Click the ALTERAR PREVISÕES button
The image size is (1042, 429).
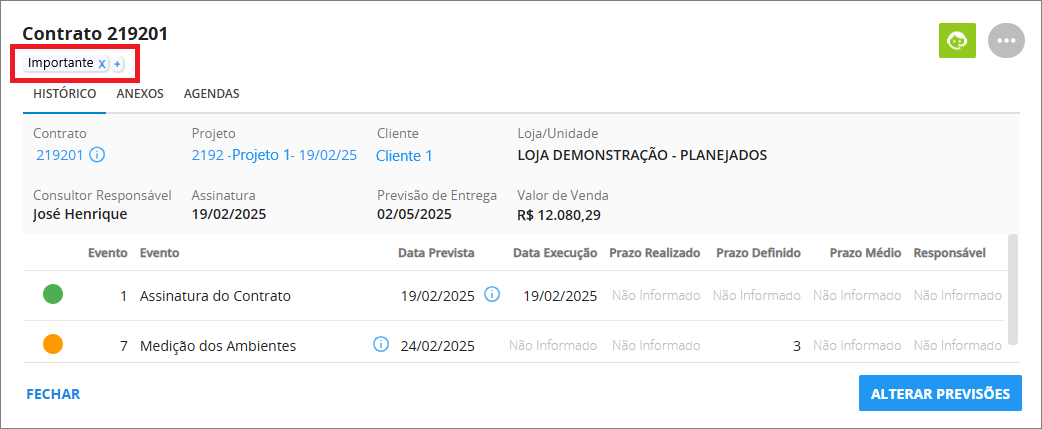pos(940,393)
